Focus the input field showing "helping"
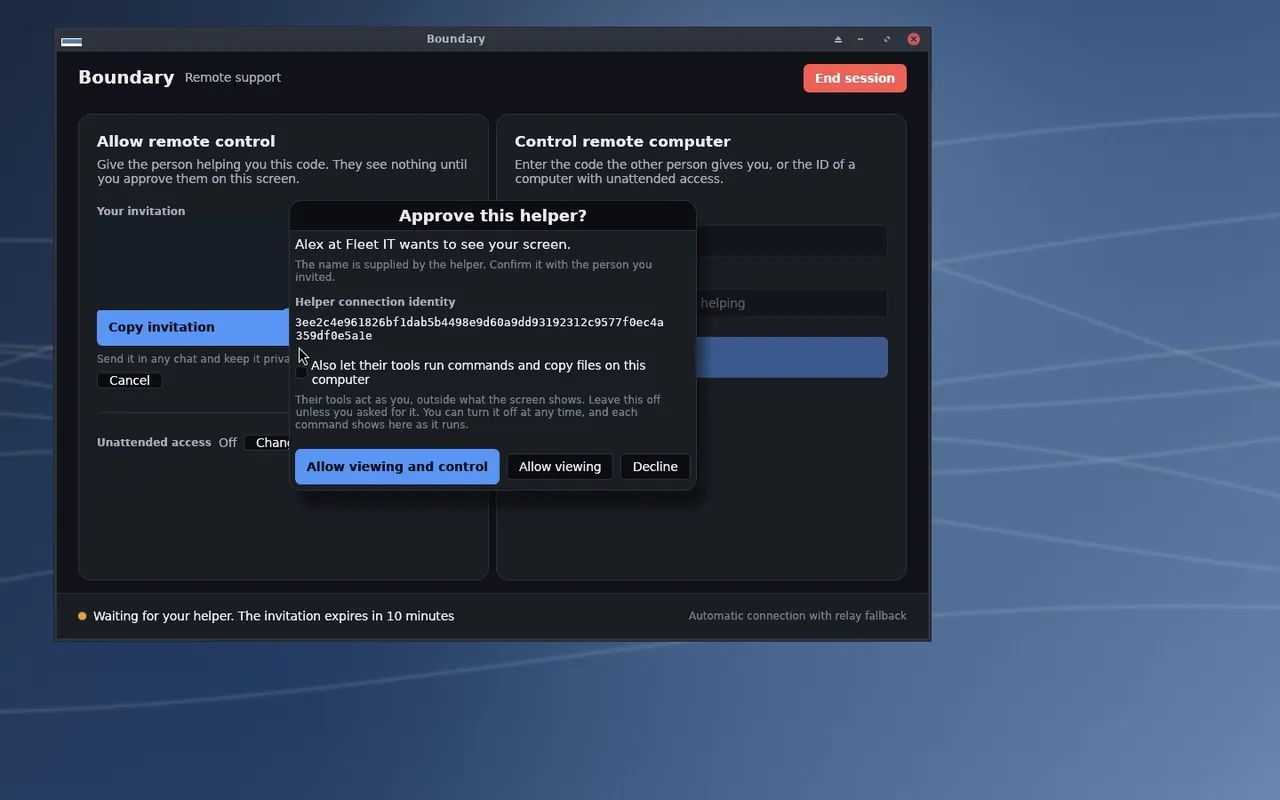 pos(791,303)
